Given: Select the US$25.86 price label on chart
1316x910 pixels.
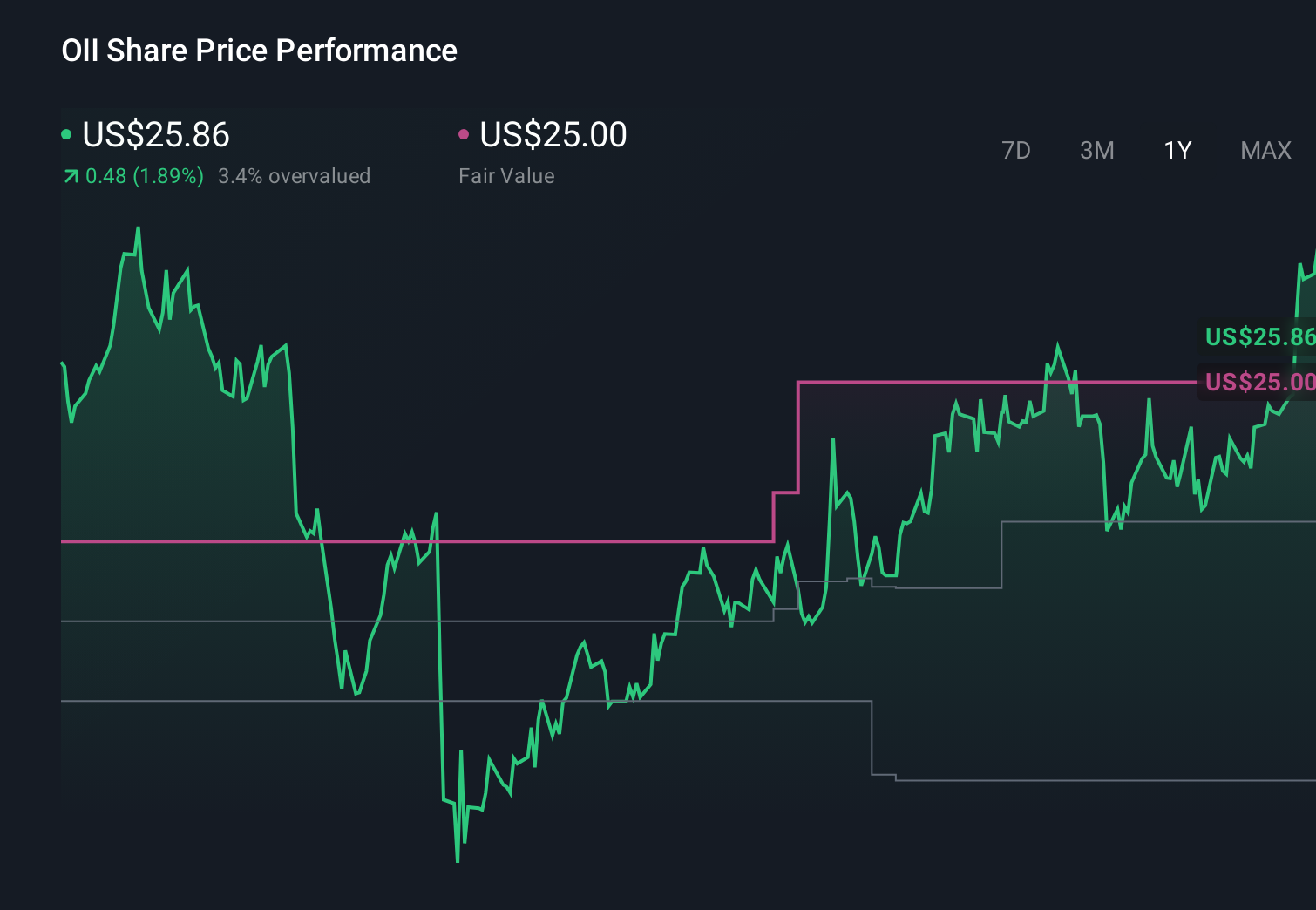Looking at the screenshot, I should pos(1258,337).
